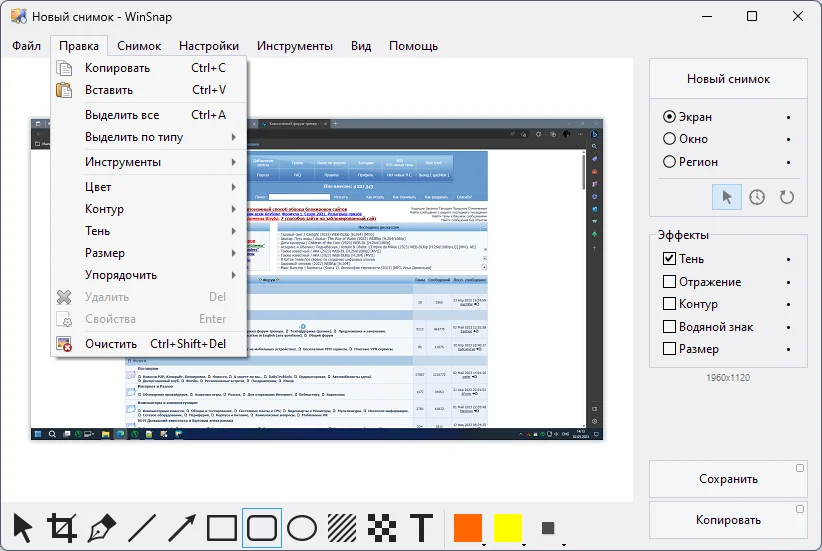The image size is (822, 551).
Task: Enable the Водяной знак checkbox
Action: (669, 327)
